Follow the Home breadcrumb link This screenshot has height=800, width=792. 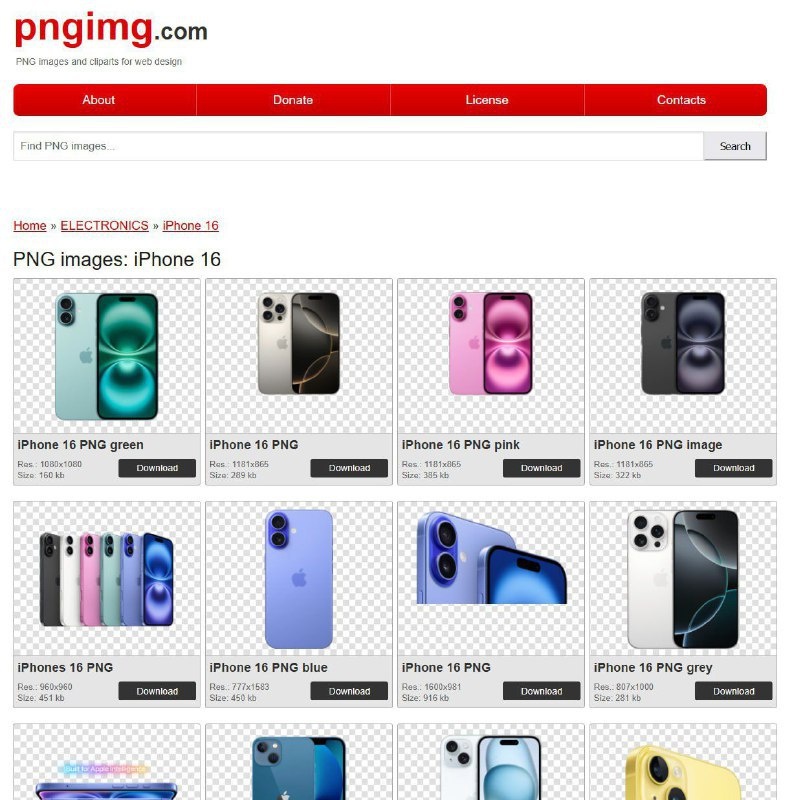(30, 226)
